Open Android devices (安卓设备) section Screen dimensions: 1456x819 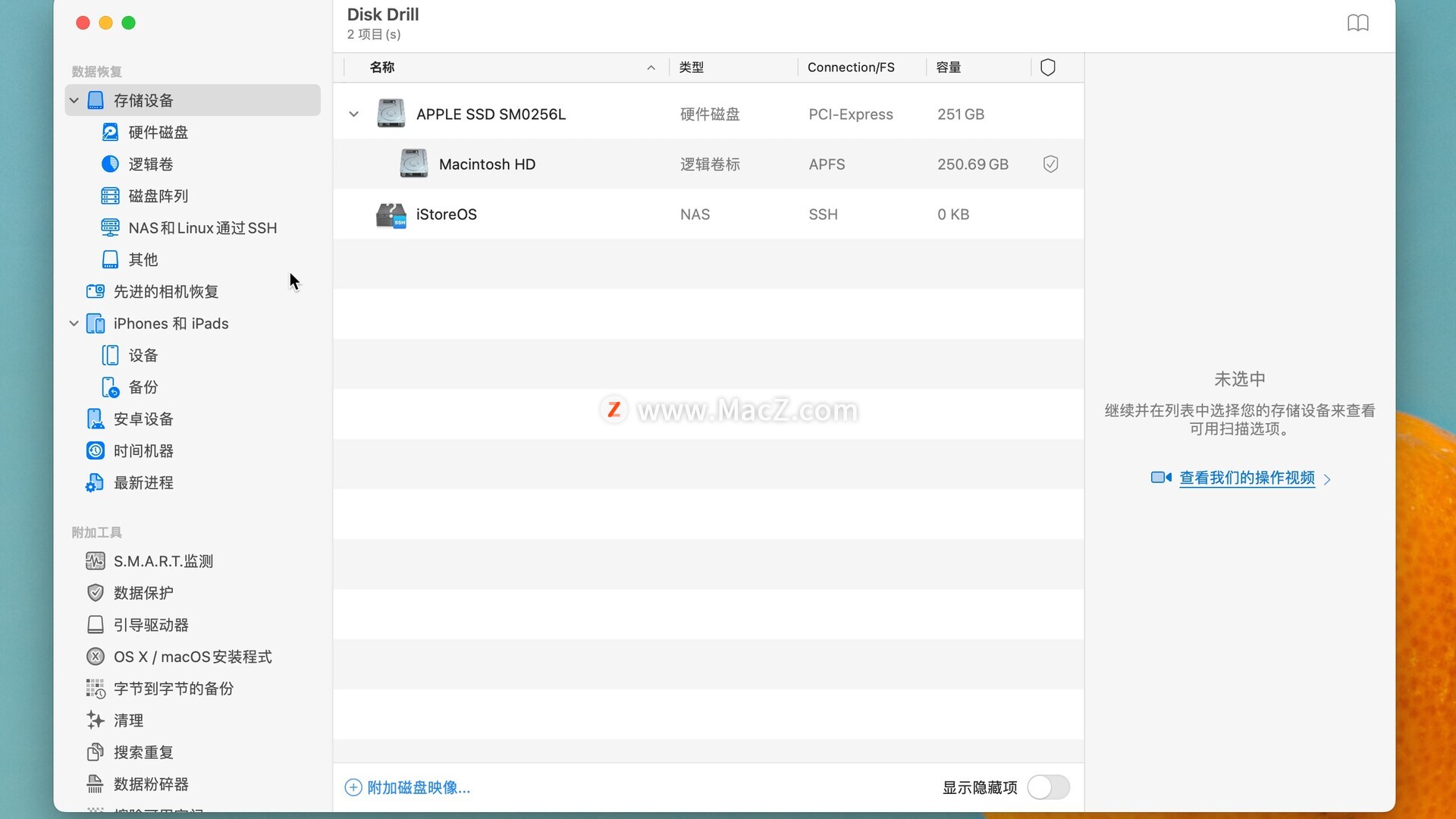pos(143,419)
